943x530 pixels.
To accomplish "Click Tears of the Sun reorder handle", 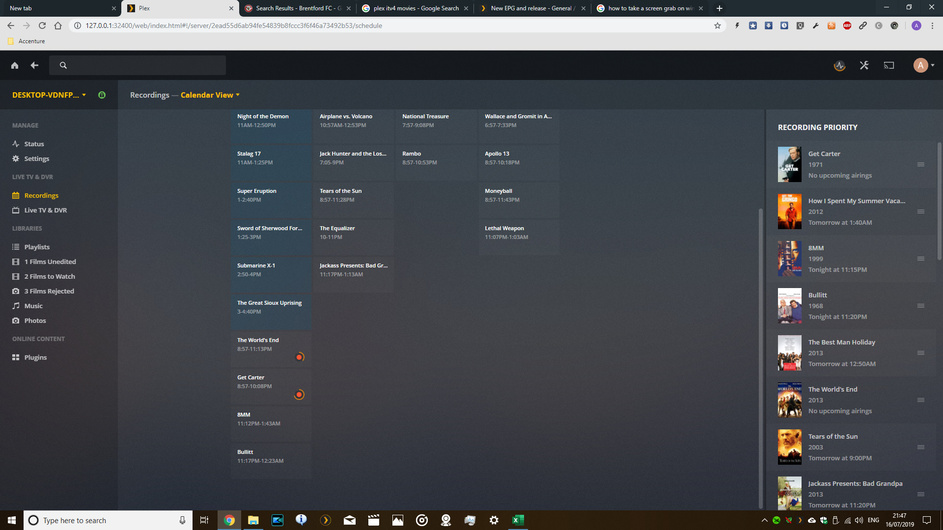I will coord(921,447).
